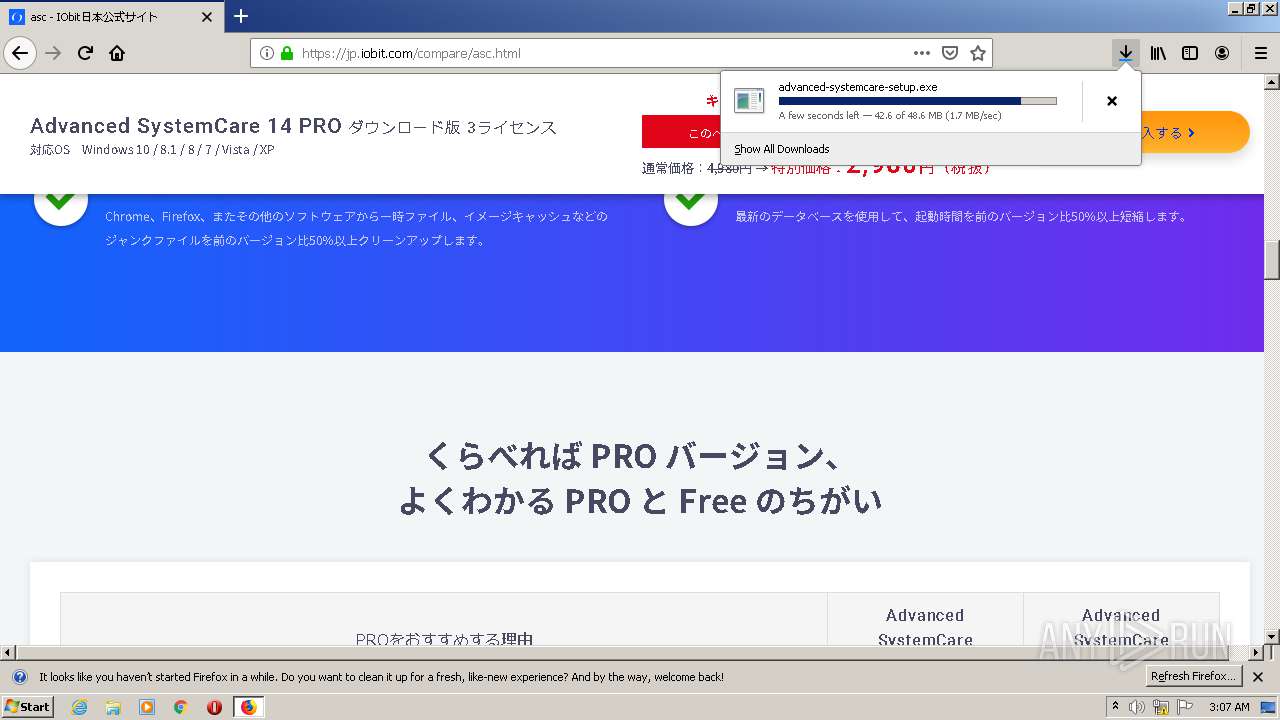Viewport: 1280px width, 720px height.
Task: Click advanced-systemcare-setup.exe file icon
Action: click(x=749, y=100)
